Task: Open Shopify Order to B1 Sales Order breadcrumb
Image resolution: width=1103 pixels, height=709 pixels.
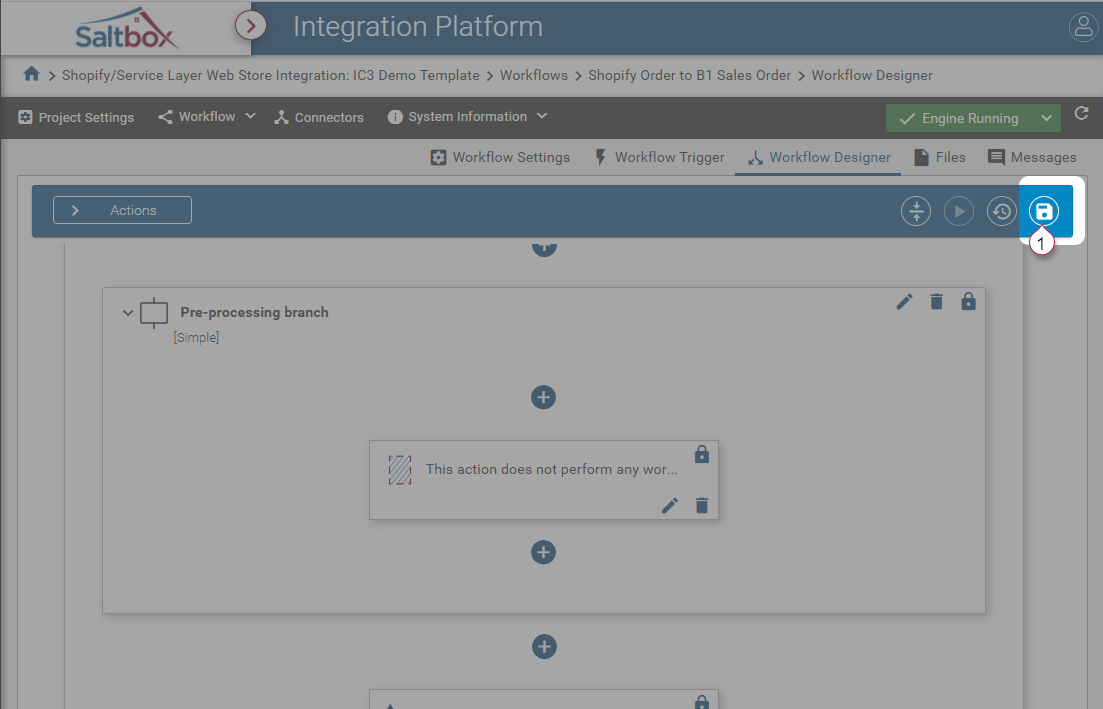Action: [x=689, y=75]
